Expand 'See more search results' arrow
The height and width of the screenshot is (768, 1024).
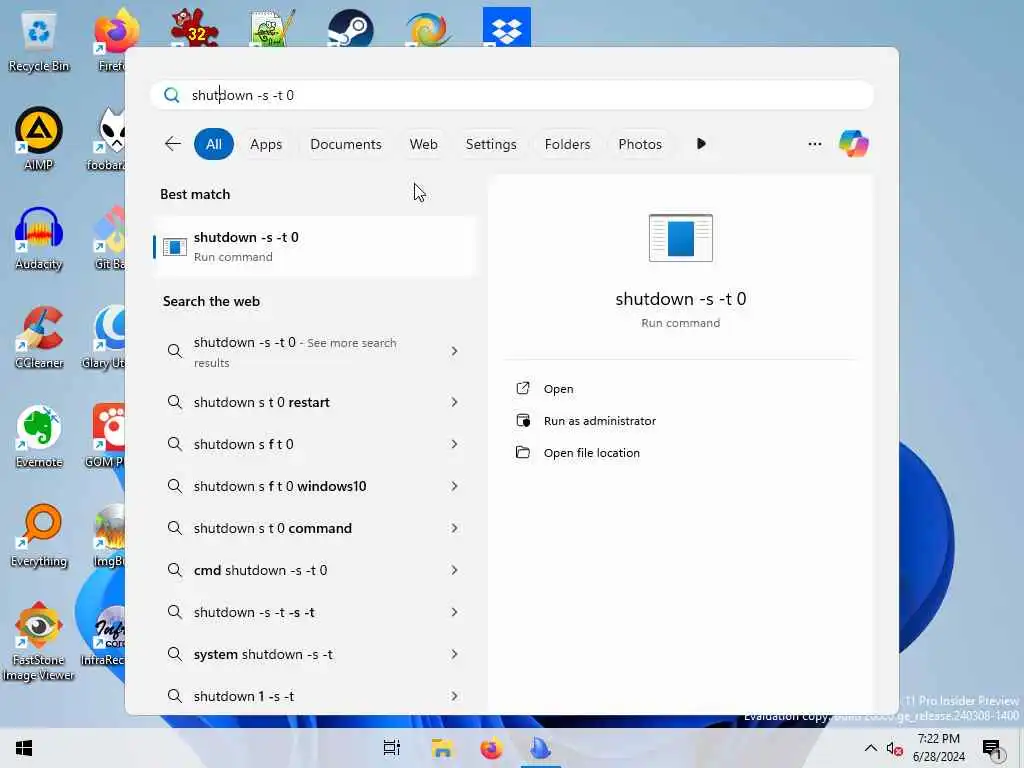(x=455, y=351)
